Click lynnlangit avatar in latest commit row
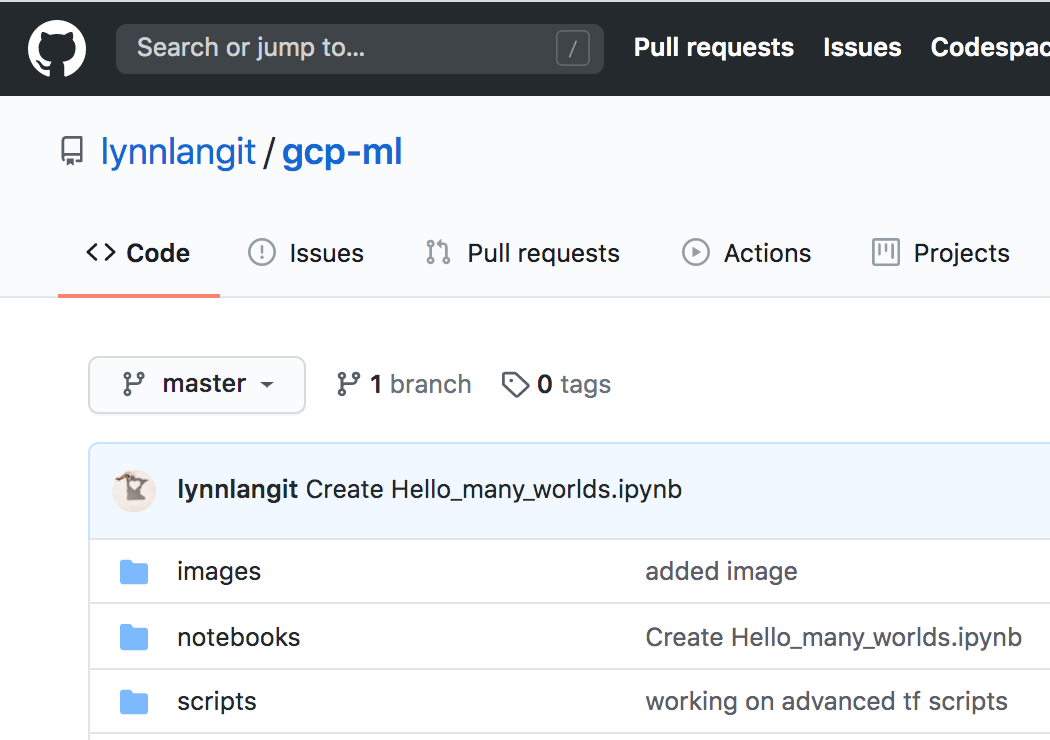The height and width of the screenshot is (740, 1050). pos(134,490)
